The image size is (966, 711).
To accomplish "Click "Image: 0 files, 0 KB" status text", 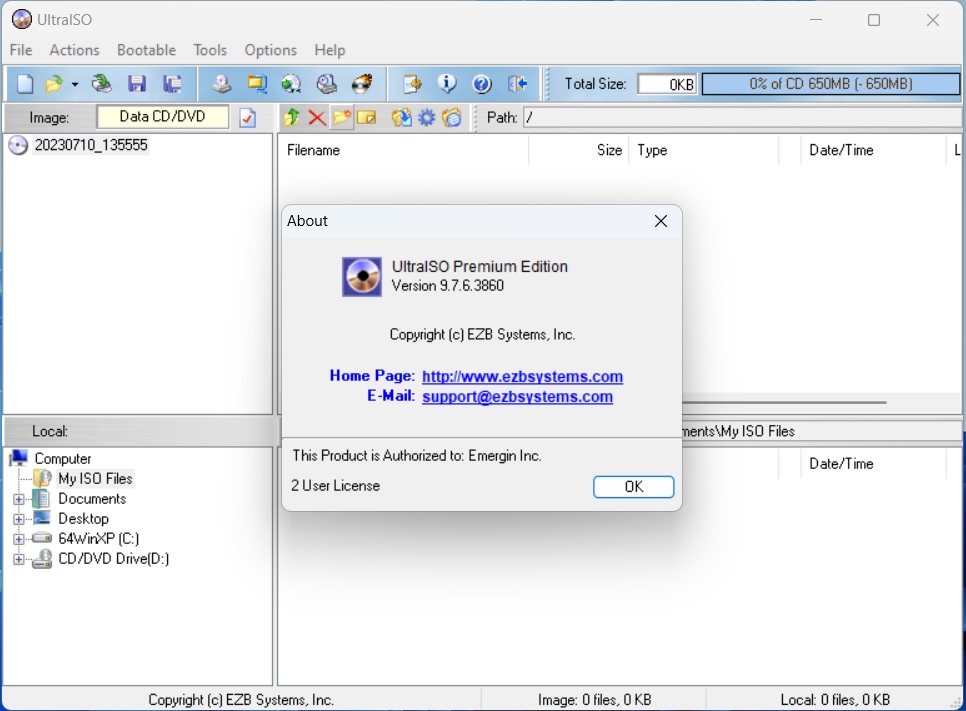I will click(x=594, y=700).
